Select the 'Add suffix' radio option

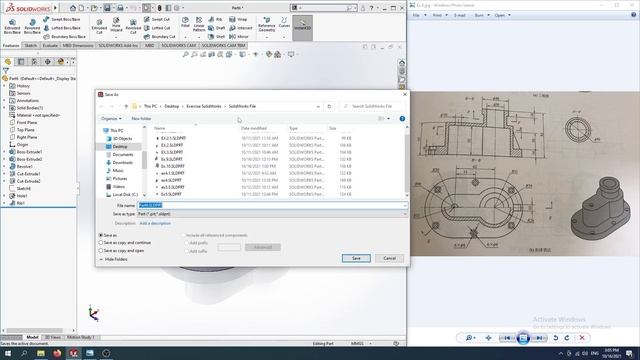(x=187, y=251)
